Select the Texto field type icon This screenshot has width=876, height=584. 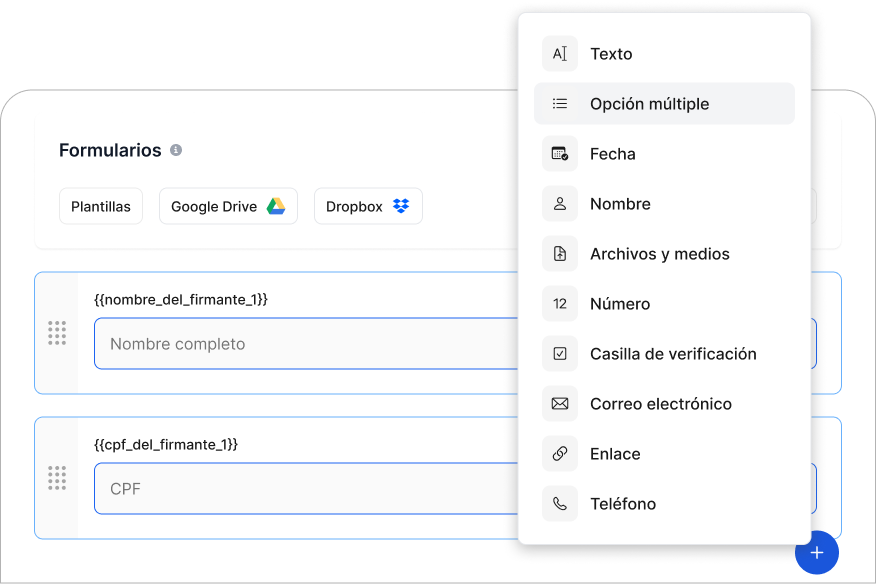pyautogui.click(x=560, y=54)
